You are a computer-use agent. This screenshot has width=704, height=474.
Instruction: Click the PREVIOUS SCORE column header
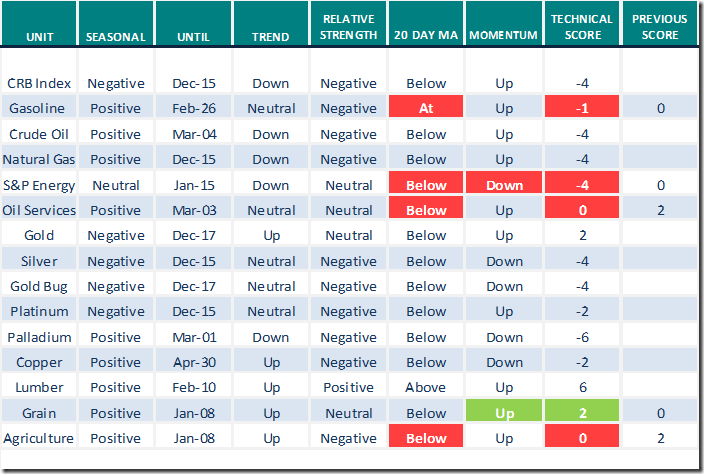660,28
